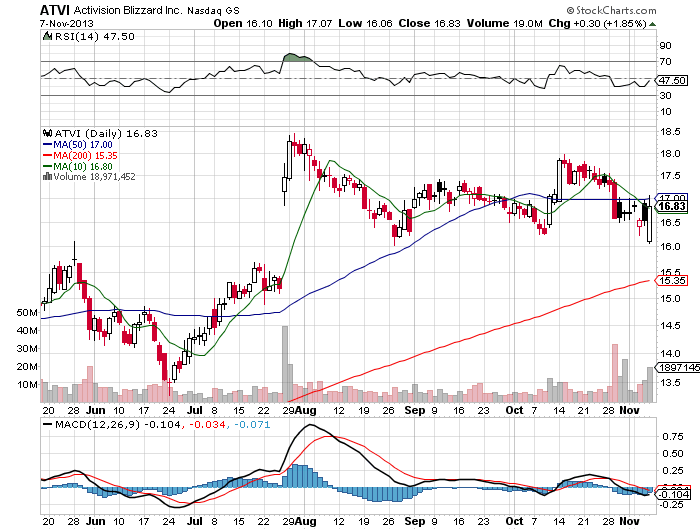Click the Close value 16.83 in header
Viewport: 700px width, 530px height.
tap(447, 23)
